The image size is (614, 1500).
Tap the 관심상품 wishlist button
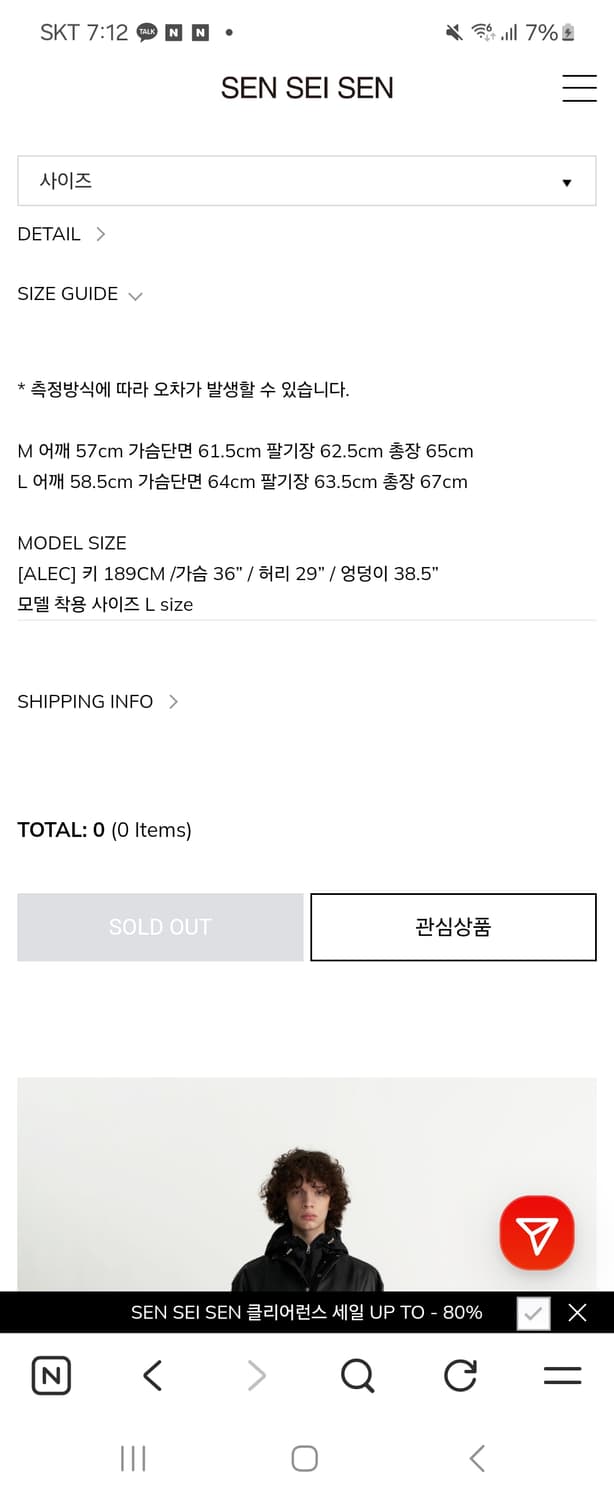pos(453,927)
